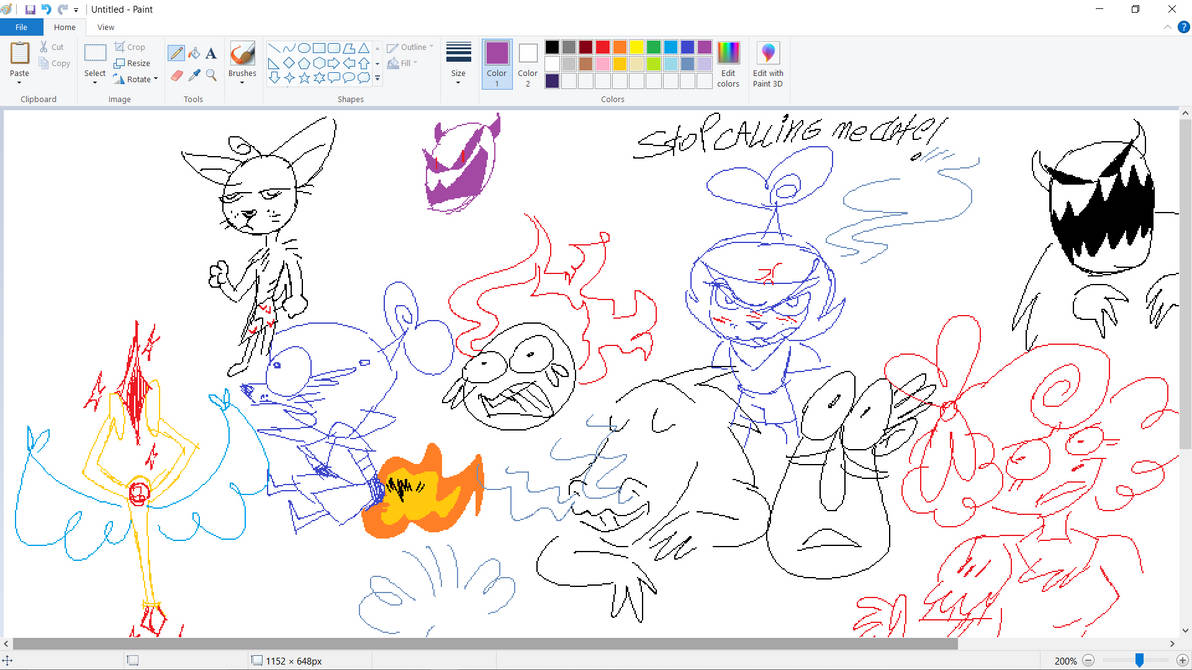Choose the Right arrow shape
The height and width of the screenshot is (670, 1192).
(334, 63)
